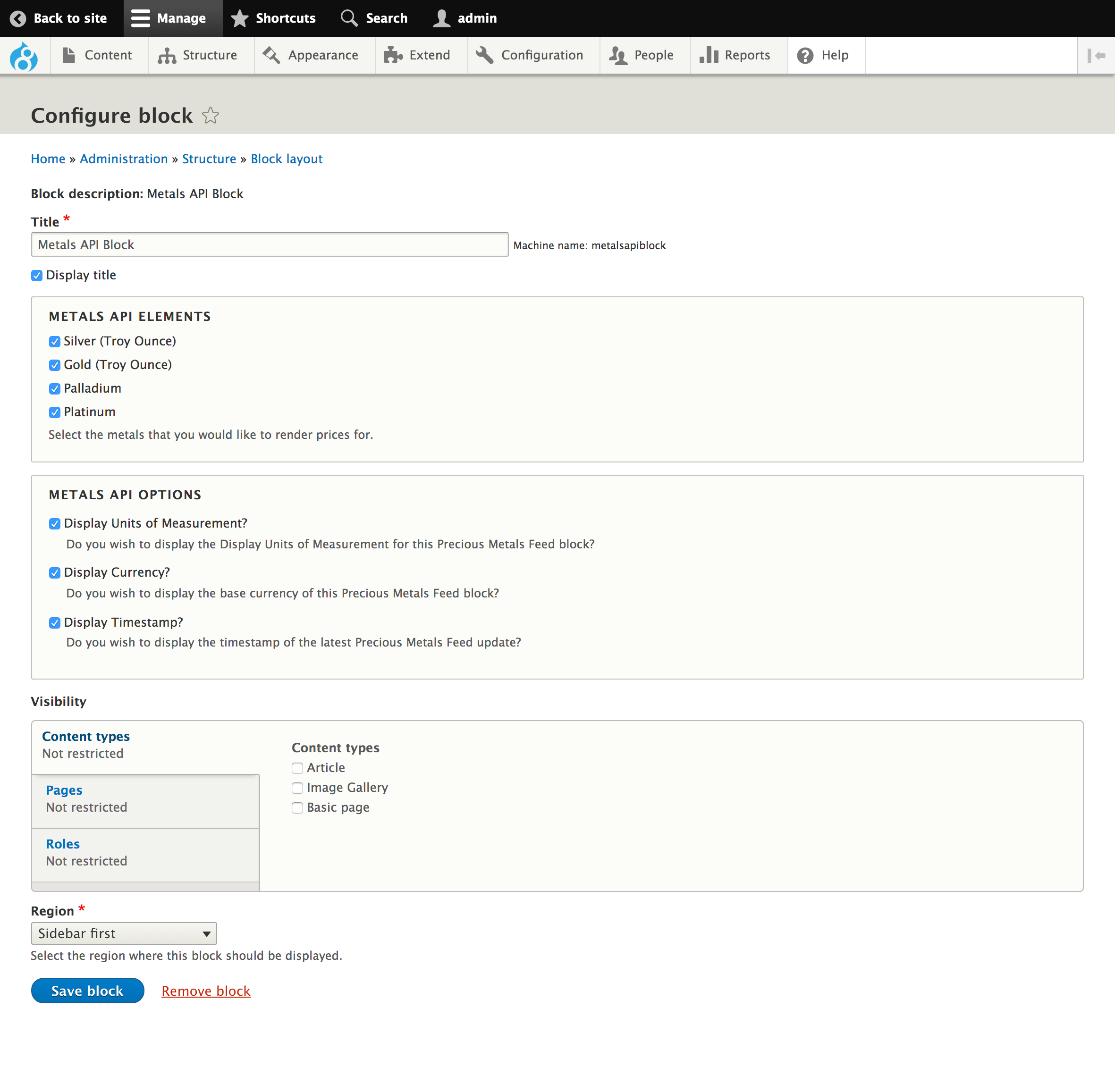
Task: Click the Remove block link
Action: point(206,991)
